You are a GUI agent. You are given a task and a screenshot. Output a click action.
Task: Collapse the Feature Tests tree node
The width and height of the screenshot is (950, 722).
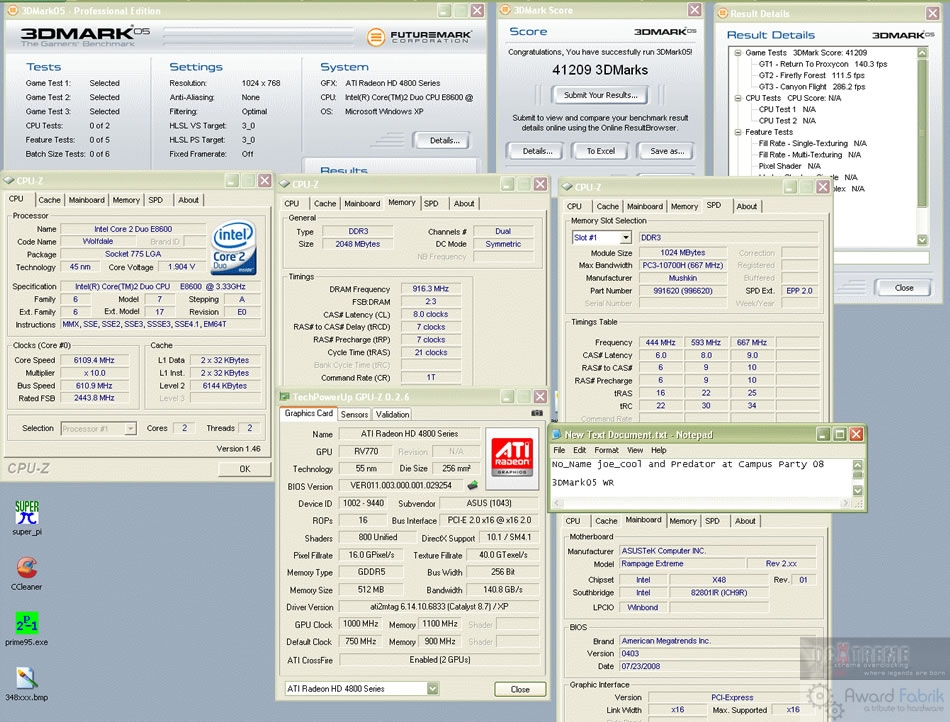[x=737, y=132]
